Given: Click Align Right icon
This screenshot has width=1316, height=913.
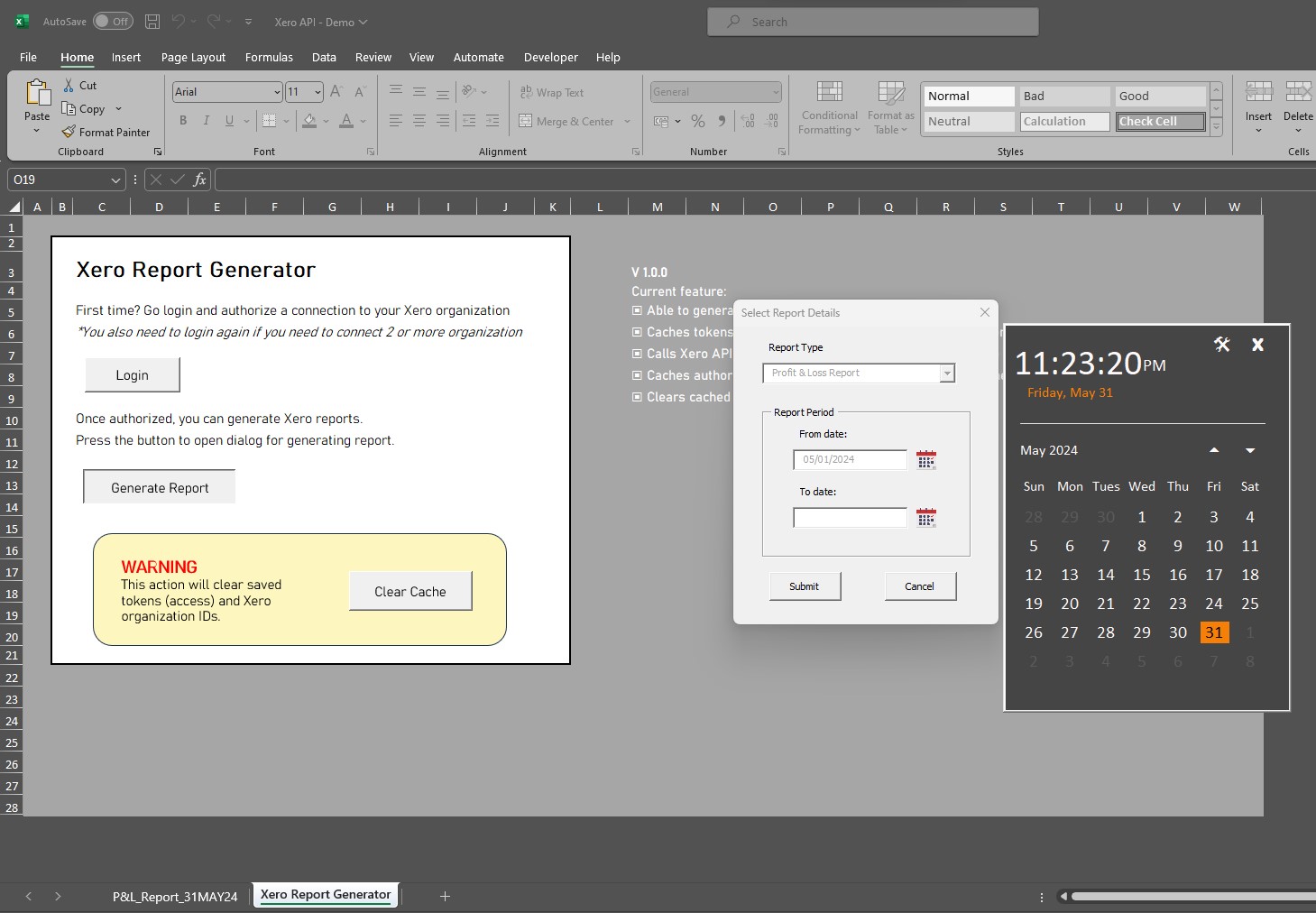Looking at the screenshot, I should tap(443, 120).
